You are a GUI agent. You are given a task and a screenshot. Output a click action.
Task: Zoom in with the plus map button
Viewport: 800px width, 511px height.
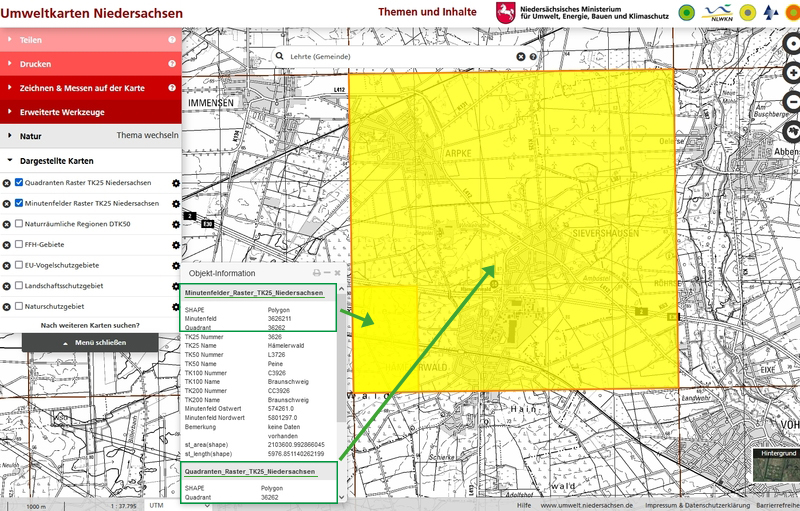(x=793, y=73)
